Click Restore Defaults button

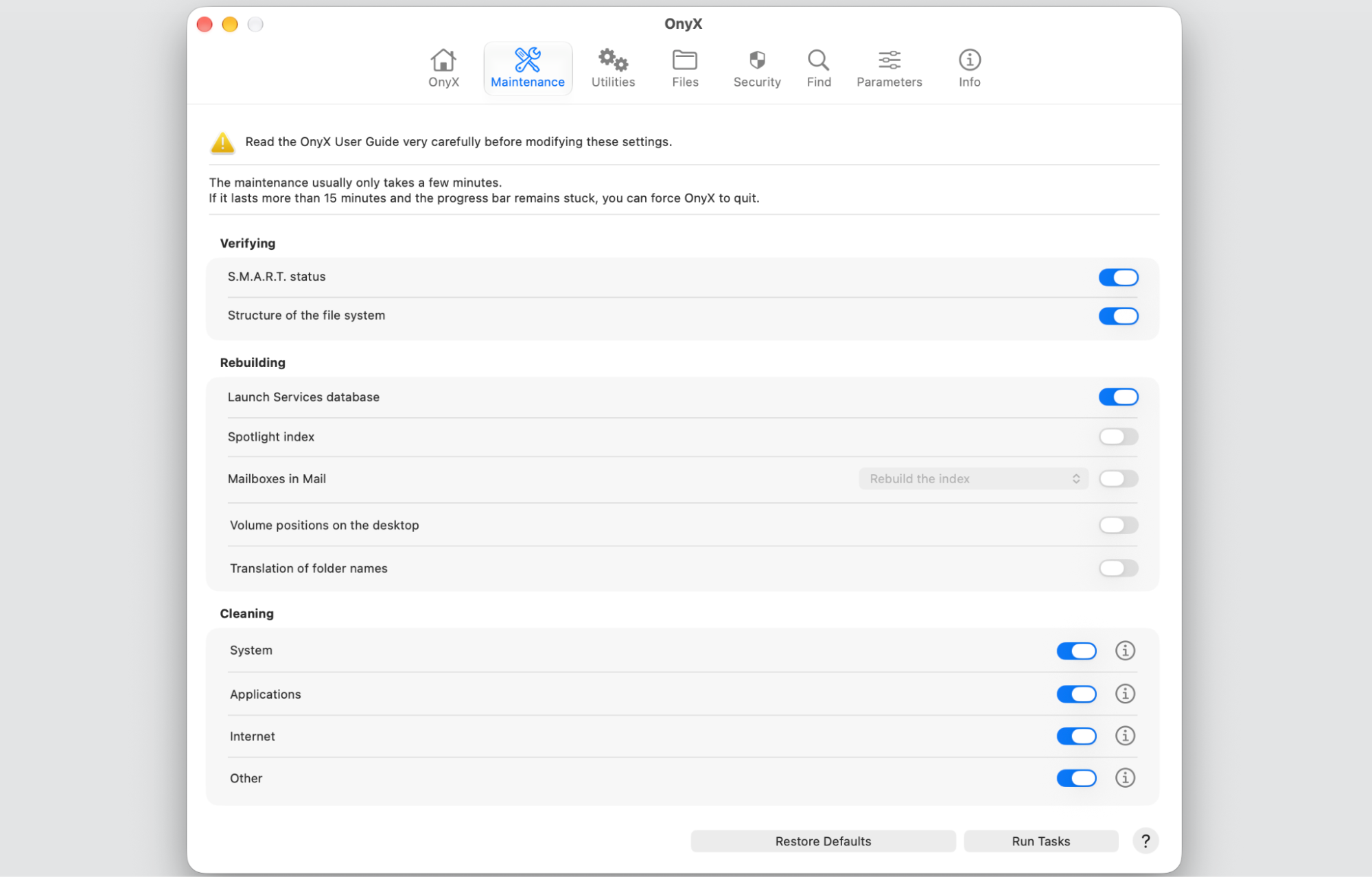823,841
